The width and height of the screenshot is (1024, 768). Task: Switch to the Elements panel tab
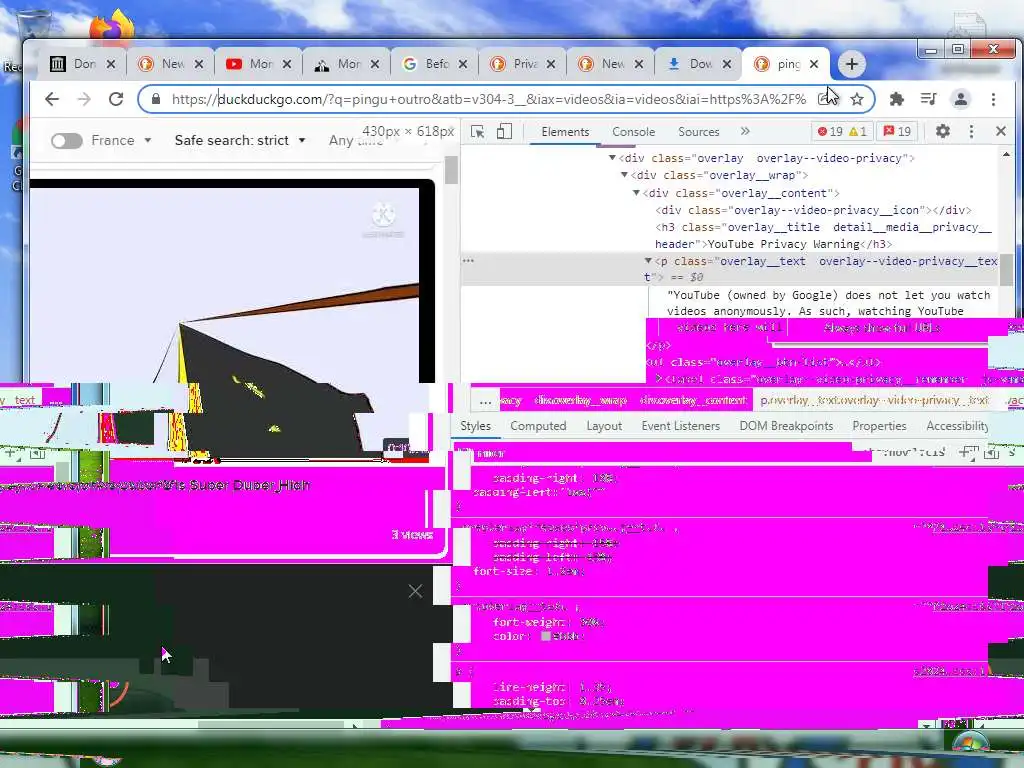(x=565, y=132)
